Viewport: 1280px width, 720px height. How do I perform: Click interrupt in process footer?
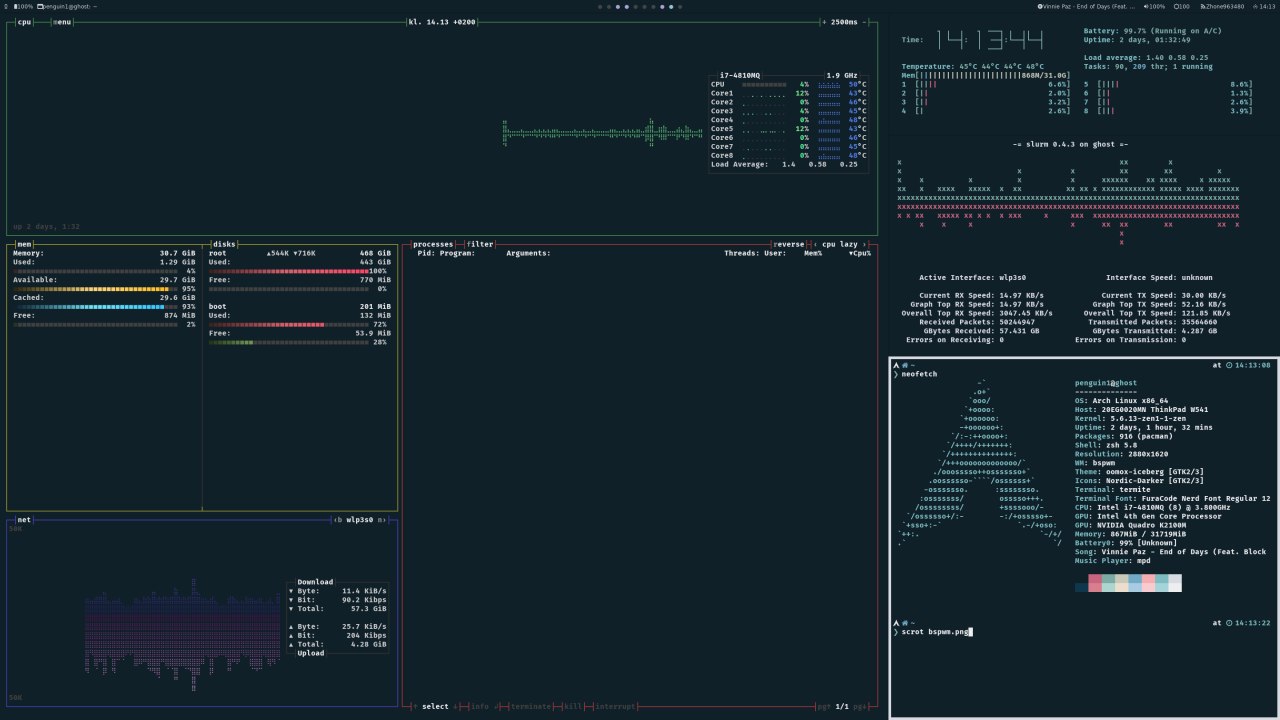click(x=615, y=706)
